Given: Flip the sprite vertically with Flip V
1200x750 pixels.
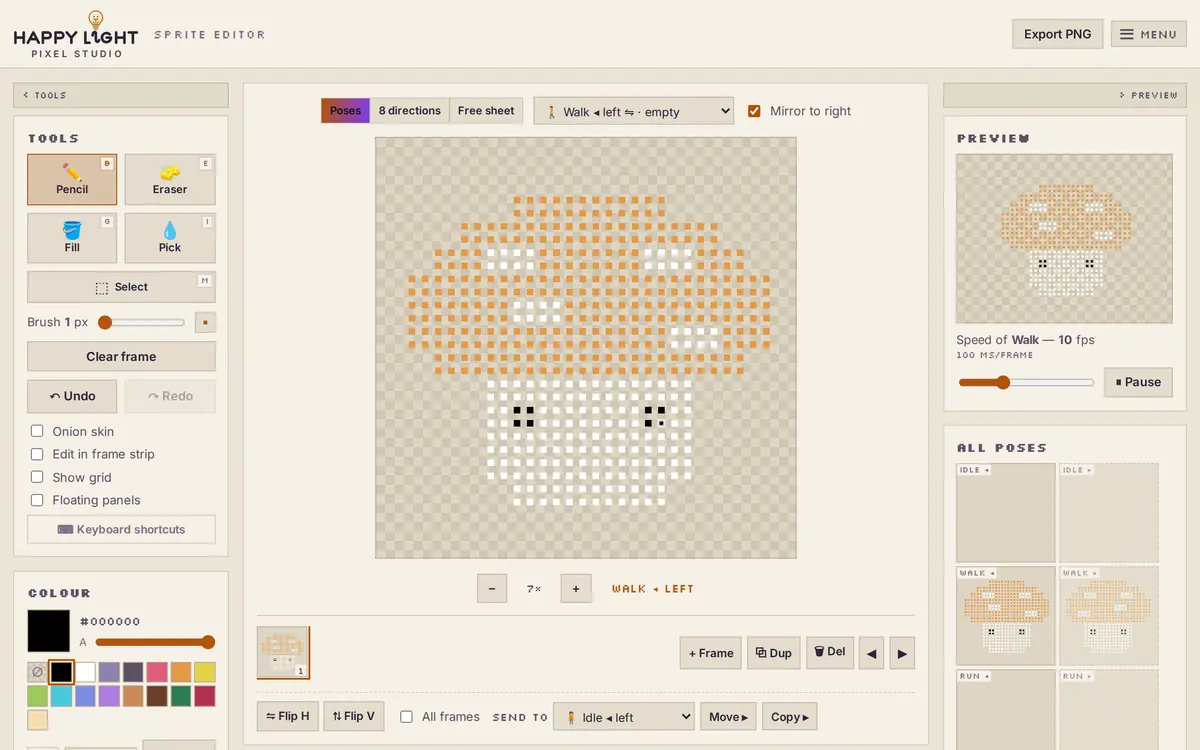Looking at the screenshot, I should (x=354, y=716).
